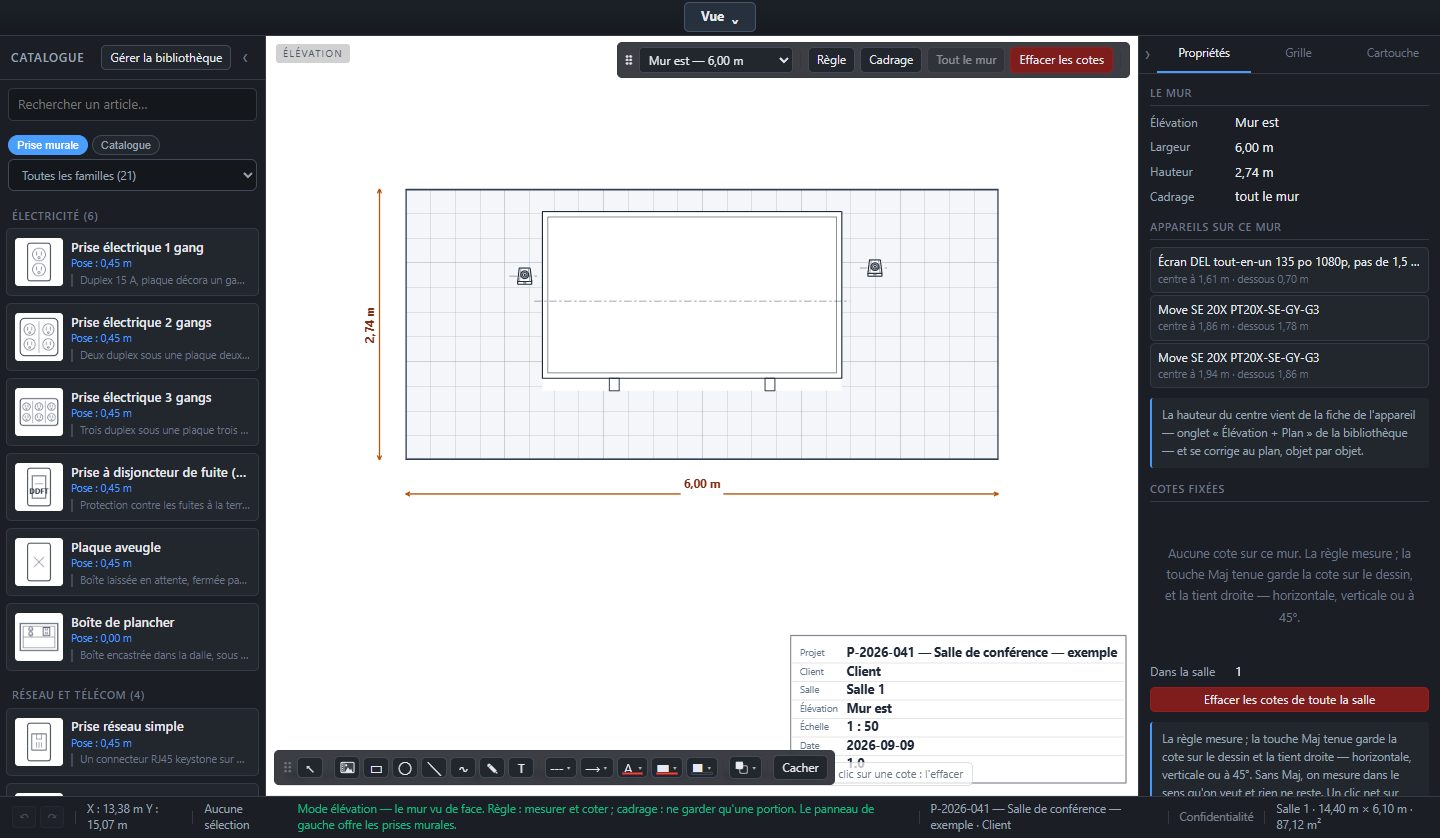Viewport: 1440px width, 838px height.
Task: Expand the Toutes les familles dropdown
Action: click(132, 175)
